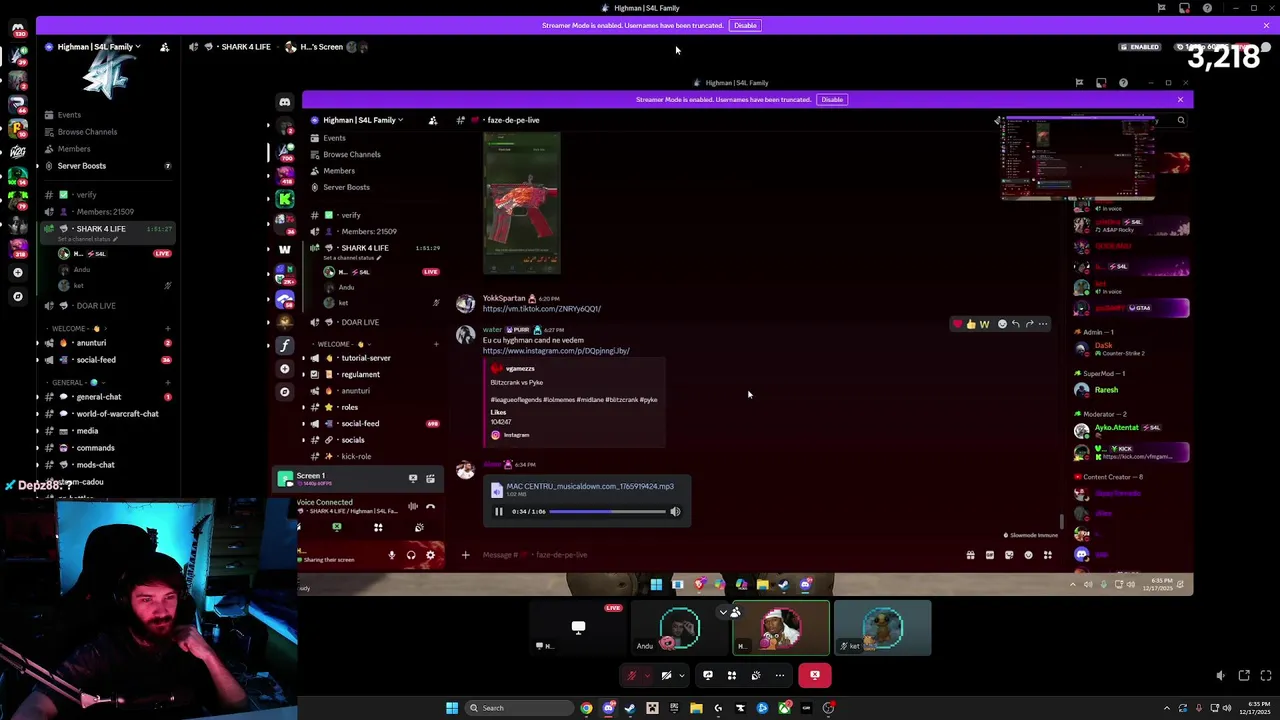Open the media channel in outer sidebar
Viewport: 1280px width, 720px height.
pyautogui.click(x=87, y=431)
